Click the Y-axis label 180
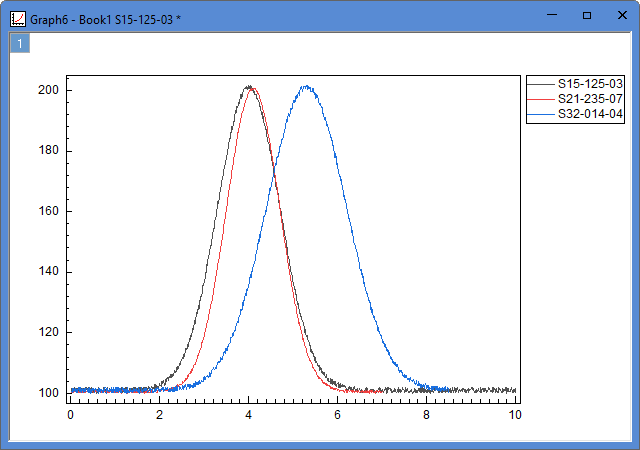 pyautogui.click(x=49, y=150)
